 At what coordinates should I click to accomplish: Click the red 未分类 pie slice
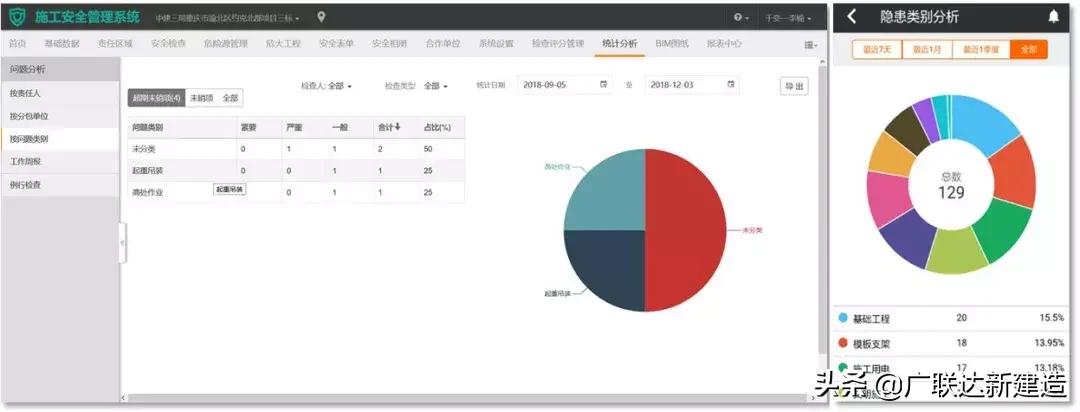coord(685,230)
